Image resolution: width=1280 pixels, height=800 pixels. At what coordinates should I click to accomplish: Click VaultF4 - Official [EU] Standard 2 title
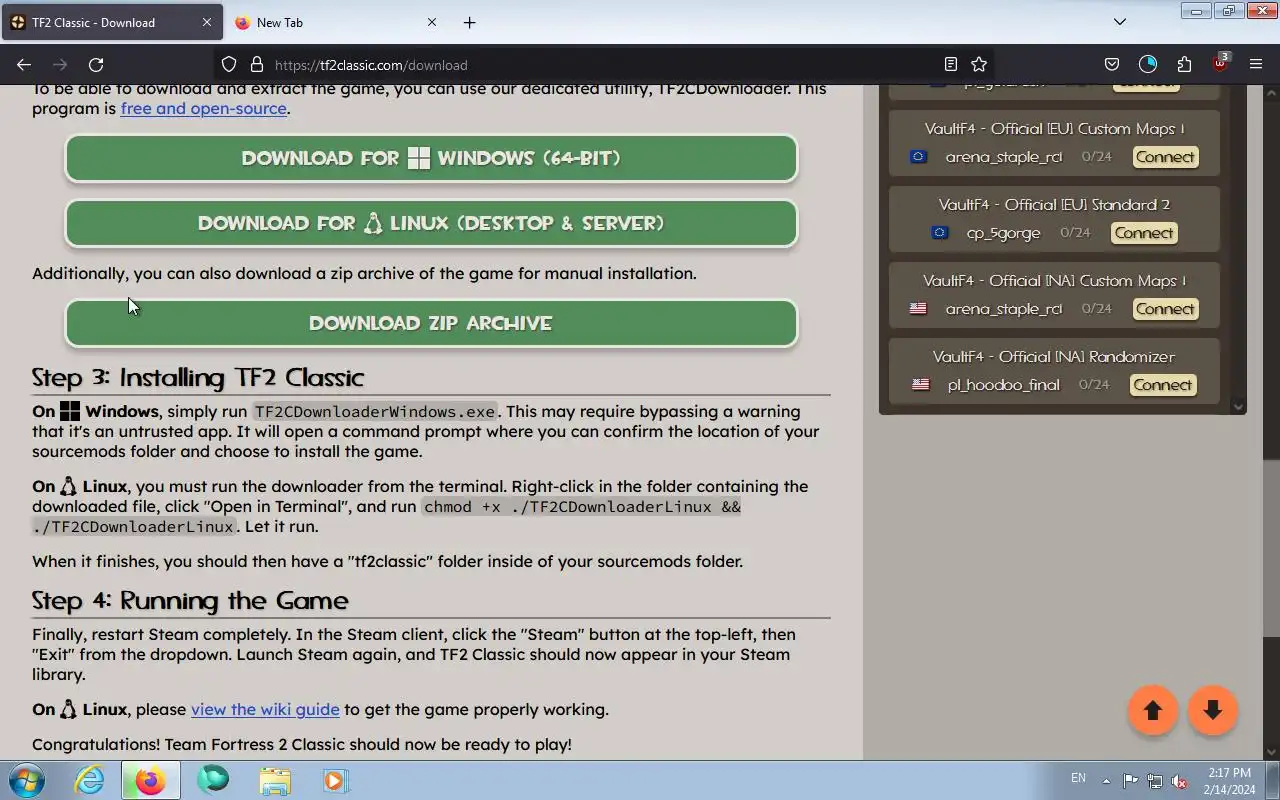tap(1054, 205)
